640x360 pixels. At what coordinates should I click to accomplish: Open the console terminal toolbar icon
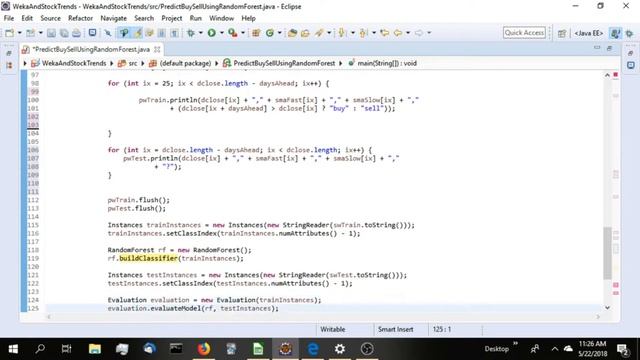(x=92, y=33)
